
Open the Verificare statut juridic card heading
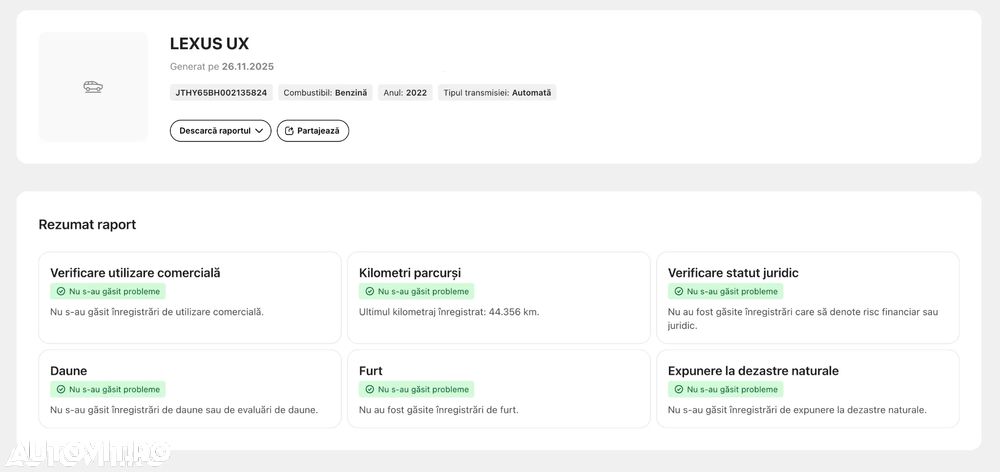coord(733,273)
